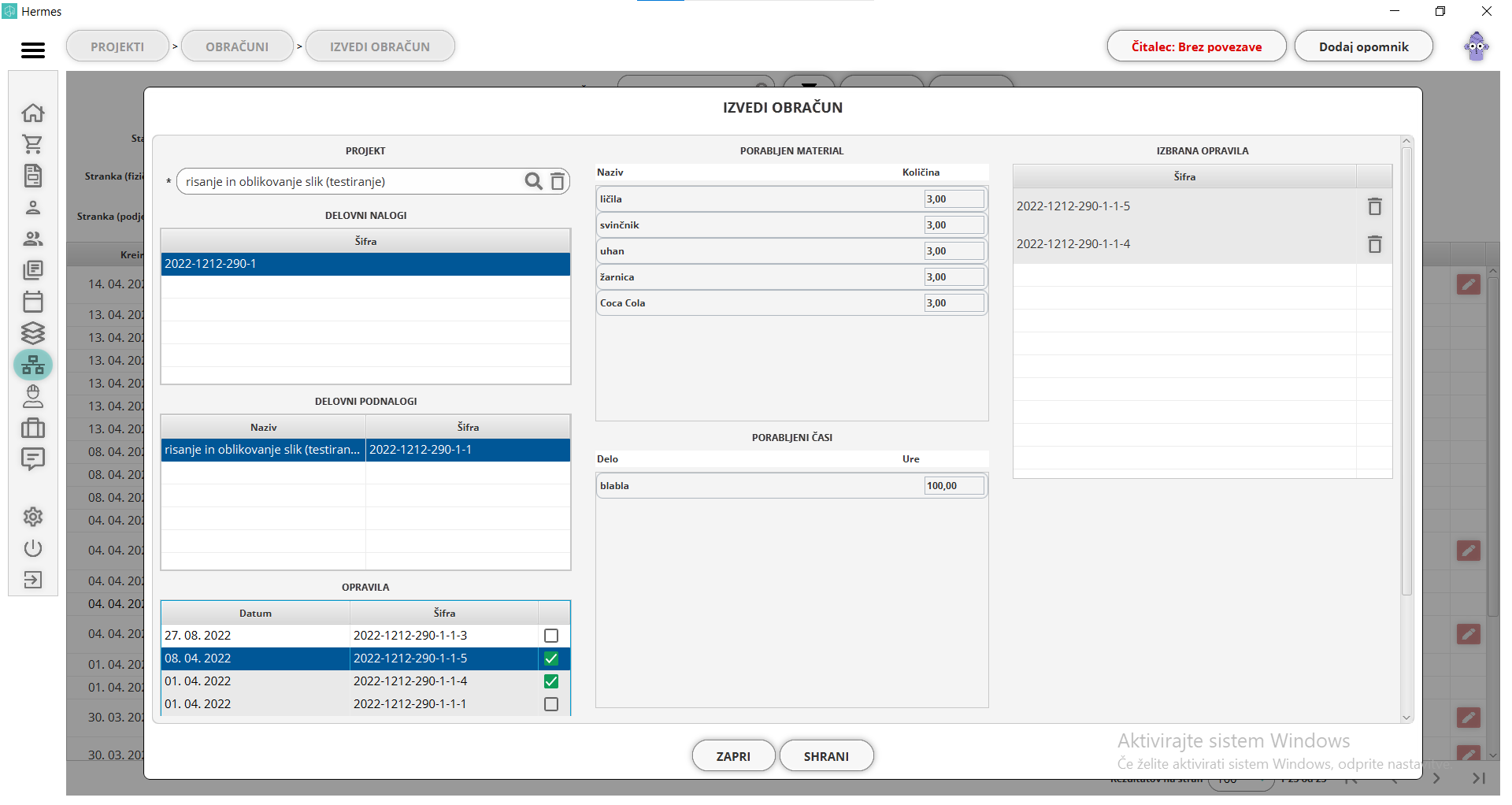Open the chat message sidebar icon
The image size is (1512, 805).
[x=32, y=459]
